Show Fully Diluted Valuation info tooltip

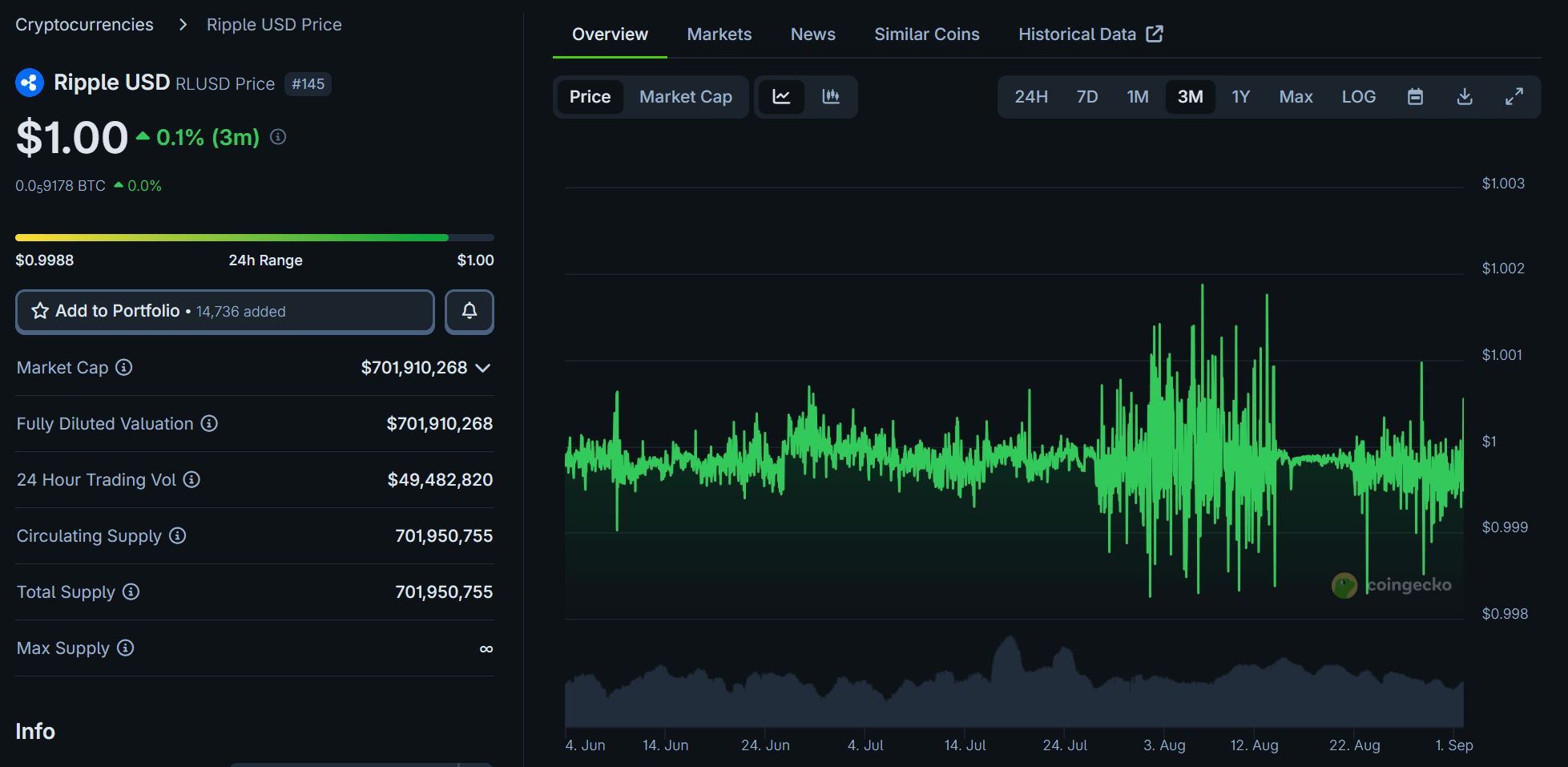209,423
